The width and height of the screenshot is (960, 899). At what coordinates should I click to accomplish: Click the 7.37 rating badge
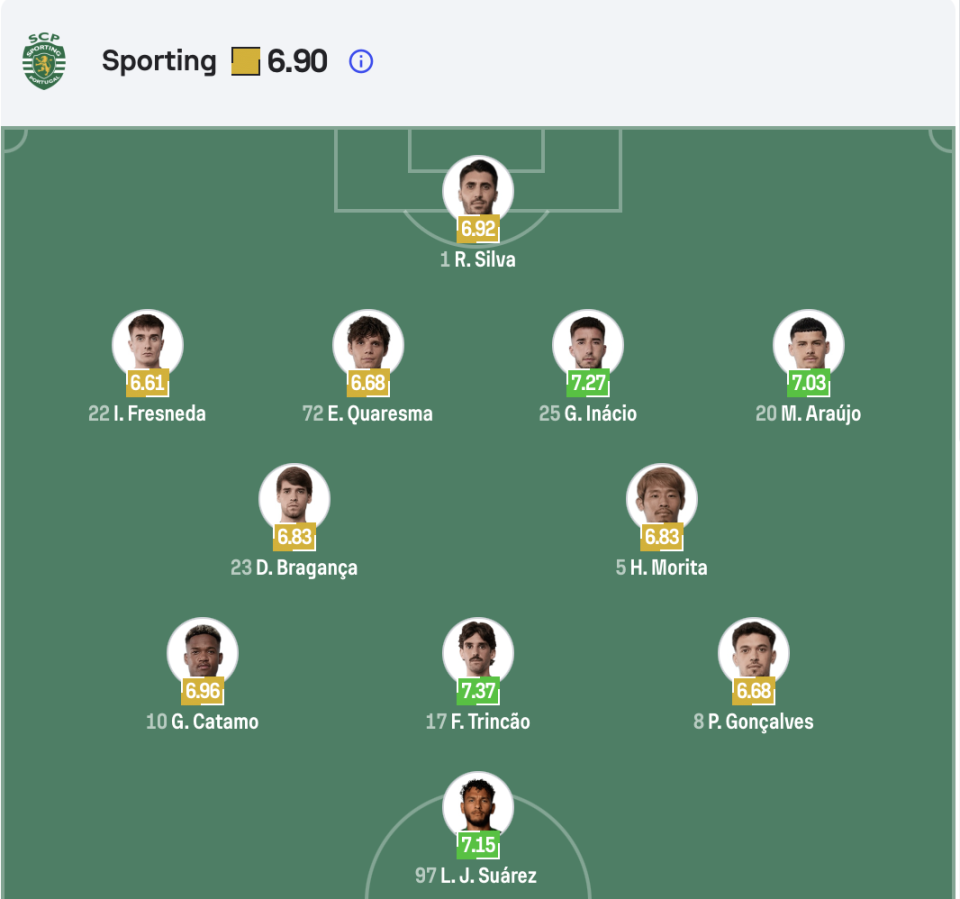pos(478,691)
